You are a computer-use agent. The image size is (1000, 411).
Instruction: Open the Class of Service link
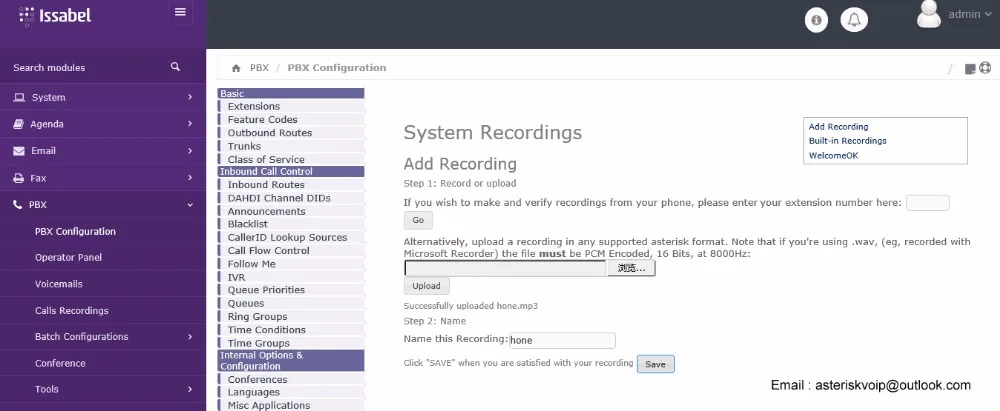[x=266, y=160]
